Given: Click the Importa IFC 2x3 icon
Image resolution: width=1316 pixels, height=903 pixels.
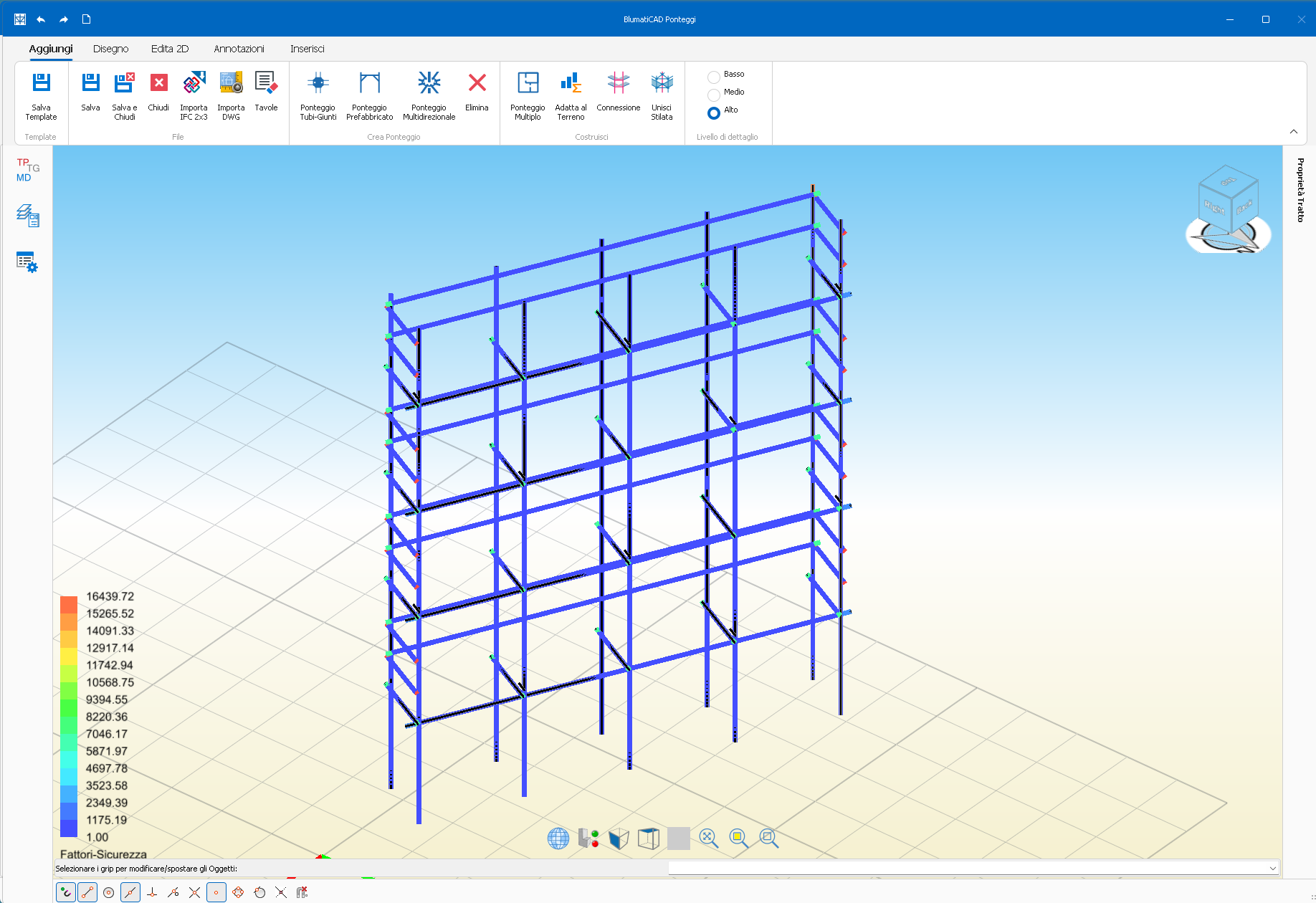Looking at the screenshot, I should click(194, 84).
